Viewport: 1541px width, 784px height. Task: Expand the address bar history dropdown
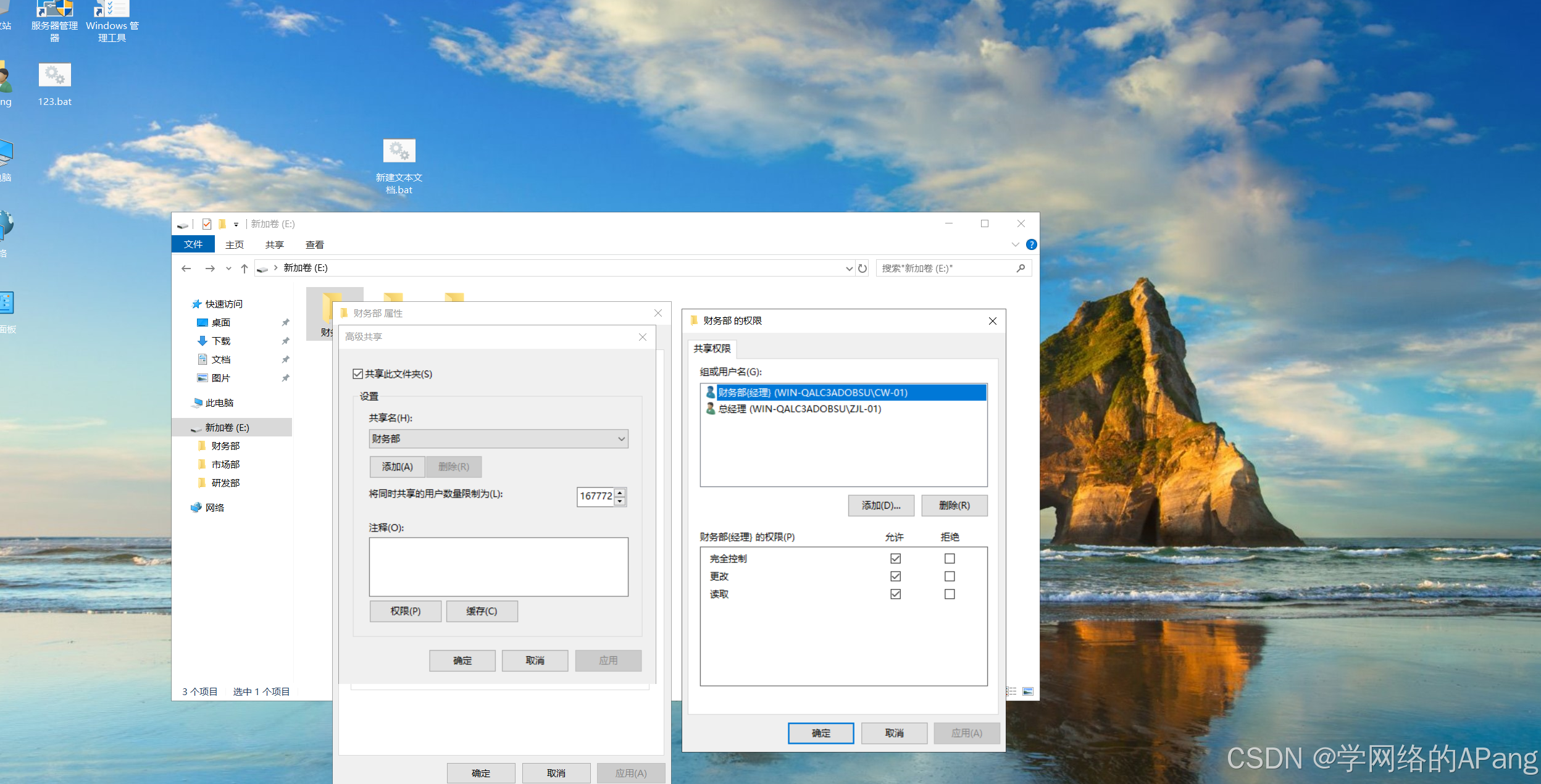(x=849, y=269)
